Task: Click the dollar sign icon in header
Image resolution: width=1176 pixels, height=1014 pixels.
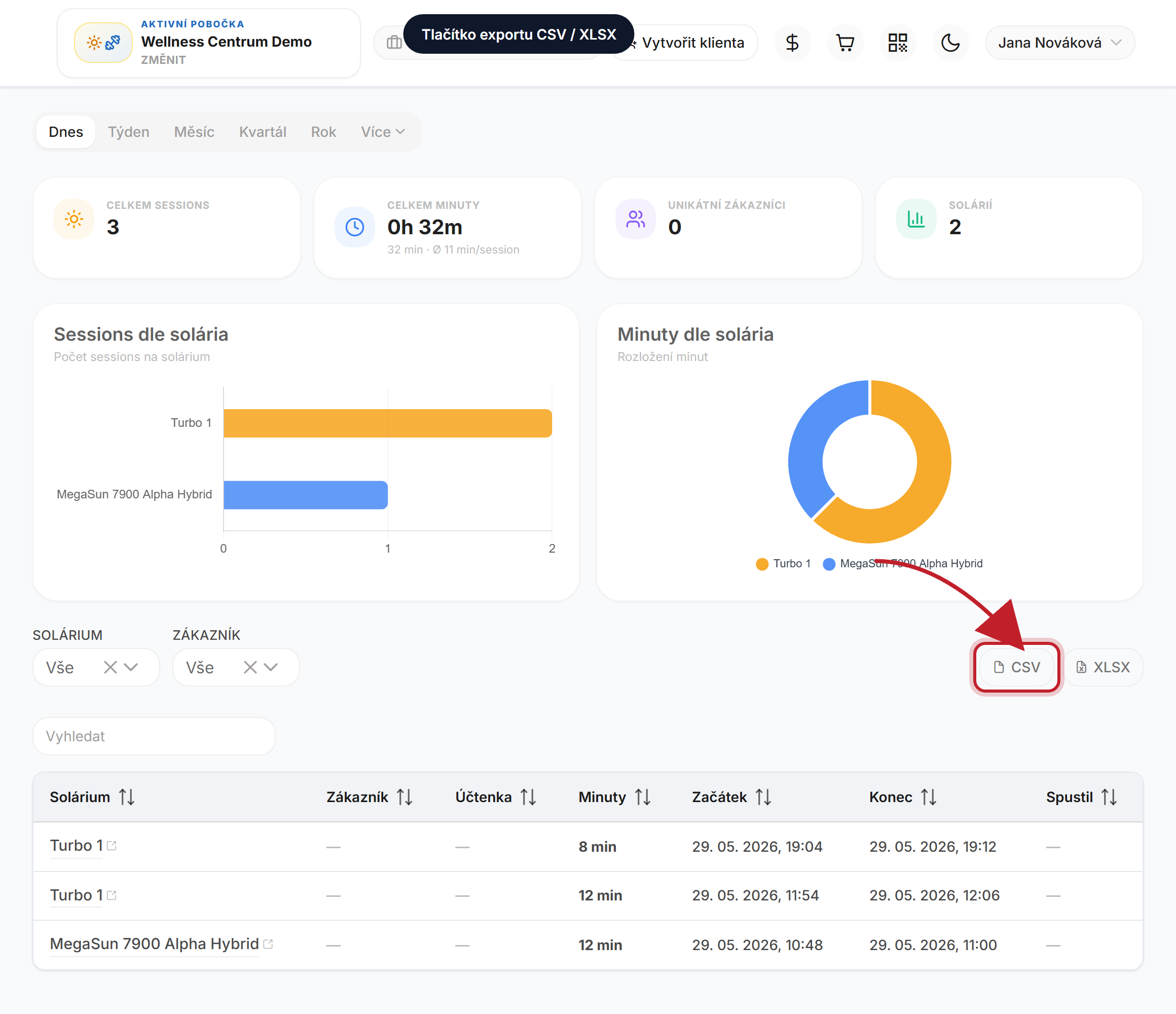Action: 792,43
